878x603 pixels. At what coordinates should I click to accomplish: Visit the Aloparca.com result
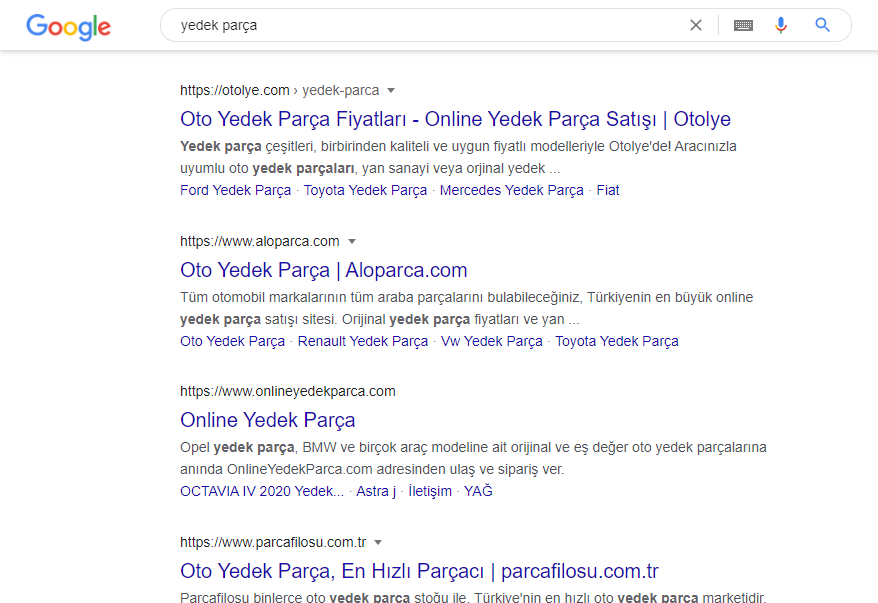coord(323,270)
